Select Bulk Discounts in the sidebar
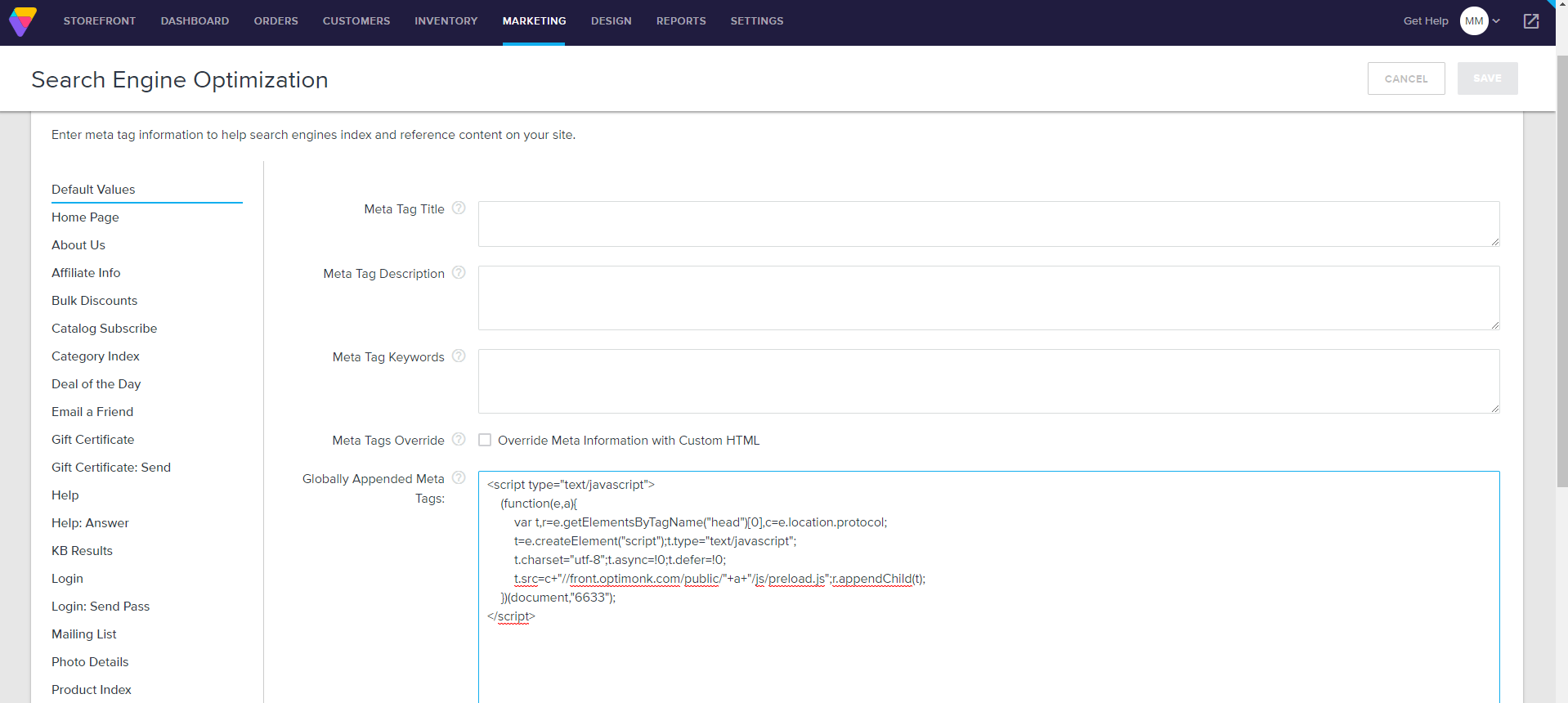Image resolution: width=1568 pixels, height=703 pixels. point(94,301)
